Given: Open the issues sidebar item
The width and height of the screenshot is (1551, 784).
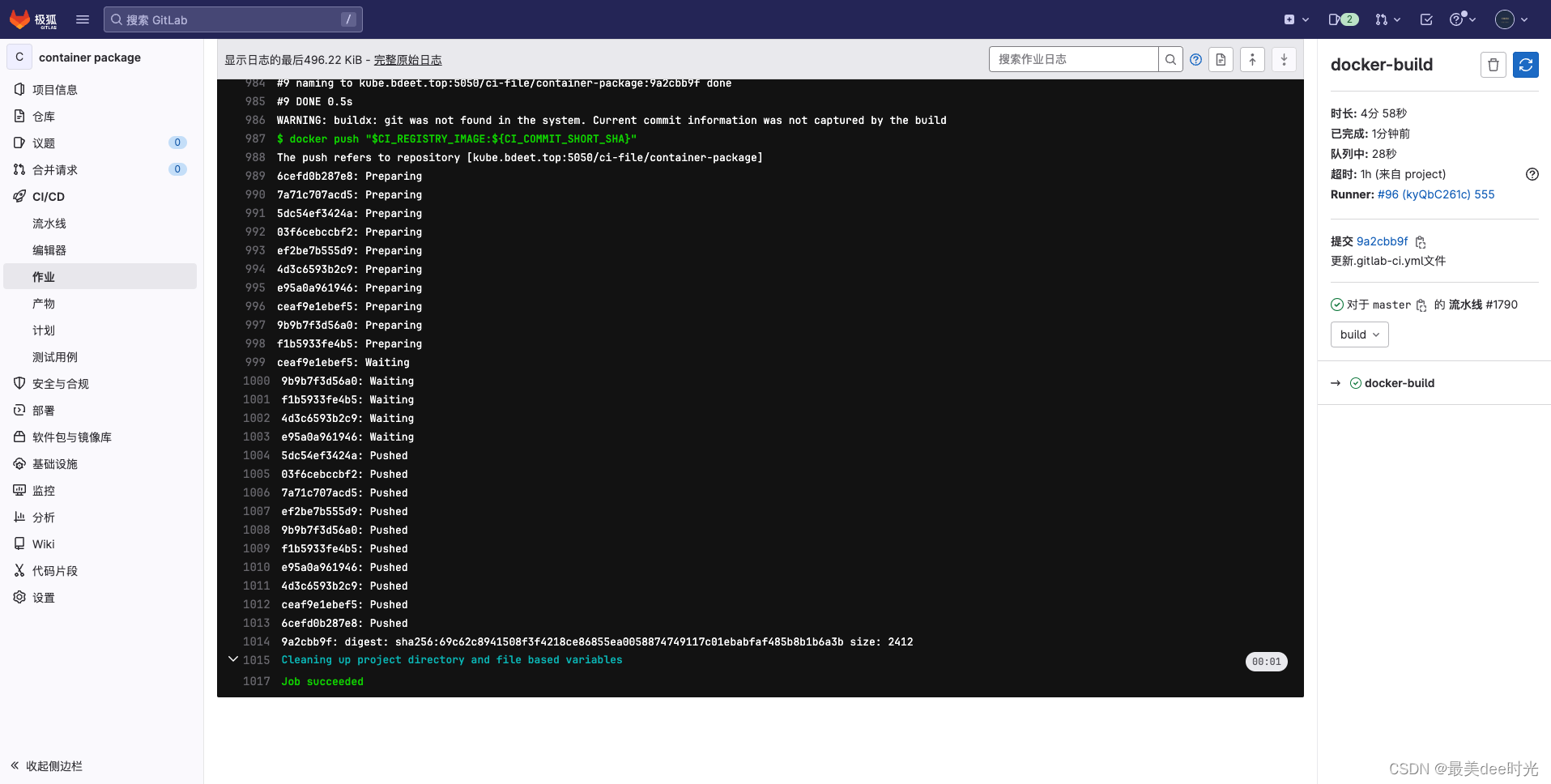Looking at the screenshot, I should pos(100,143).
